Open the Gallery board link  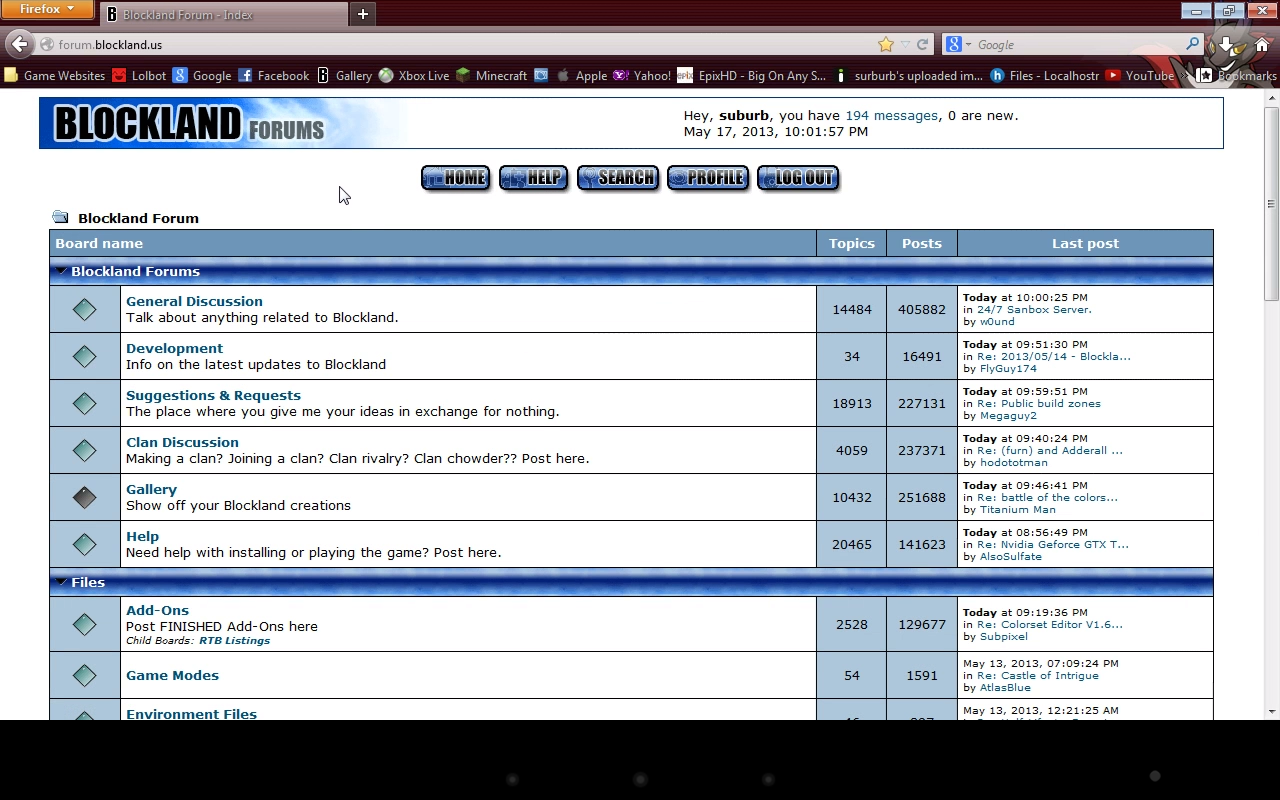[x=151, y=489]
